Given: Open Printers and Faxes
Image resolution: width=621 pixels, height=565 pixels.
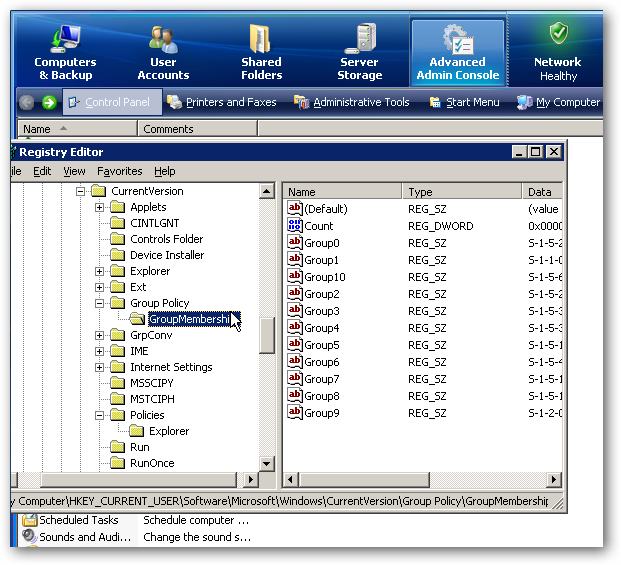Looking at the screenshot, I should (222, 102).
